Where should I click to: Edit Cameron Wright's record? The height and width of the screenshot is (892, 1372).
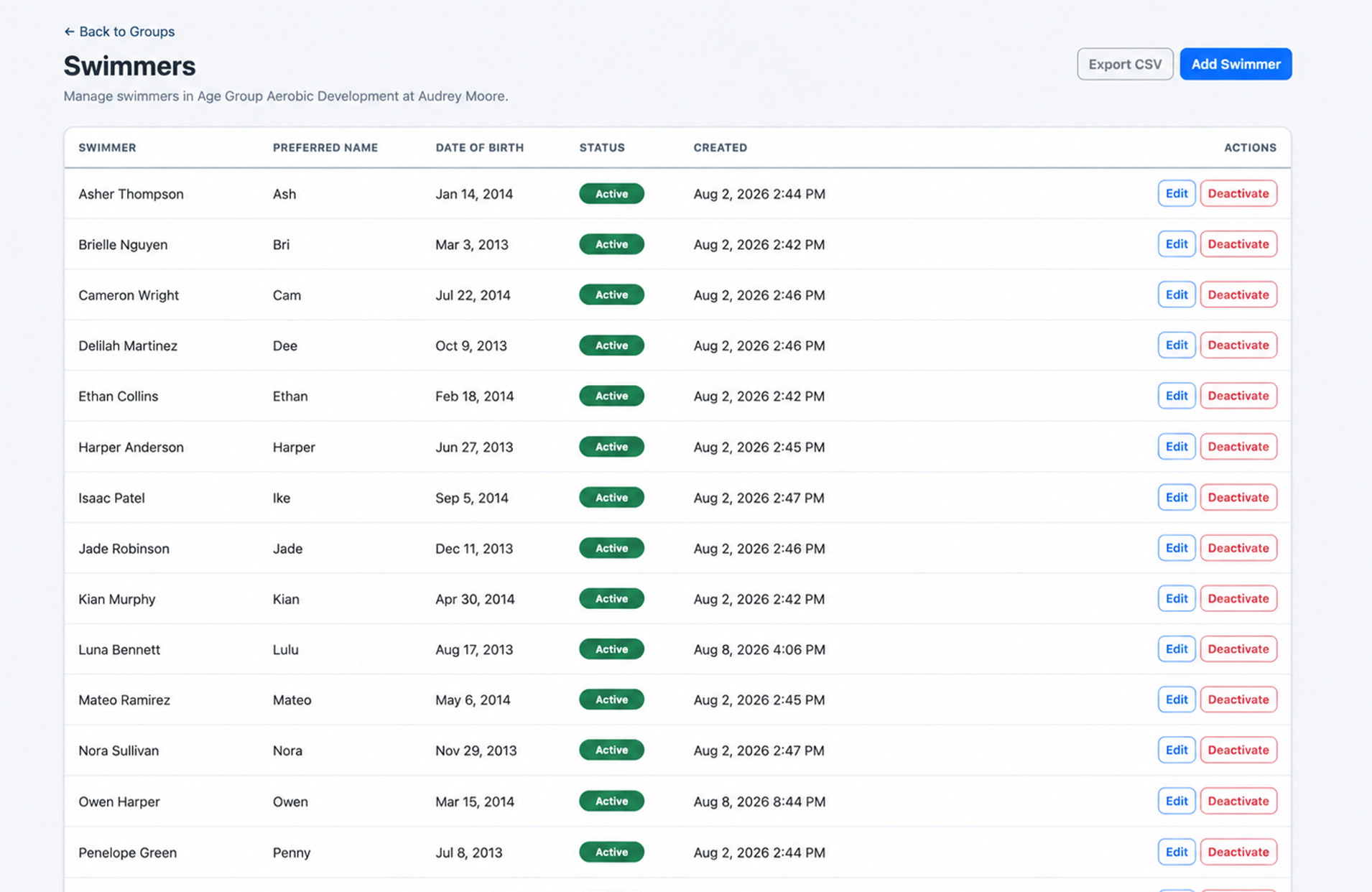point(1177,294)
